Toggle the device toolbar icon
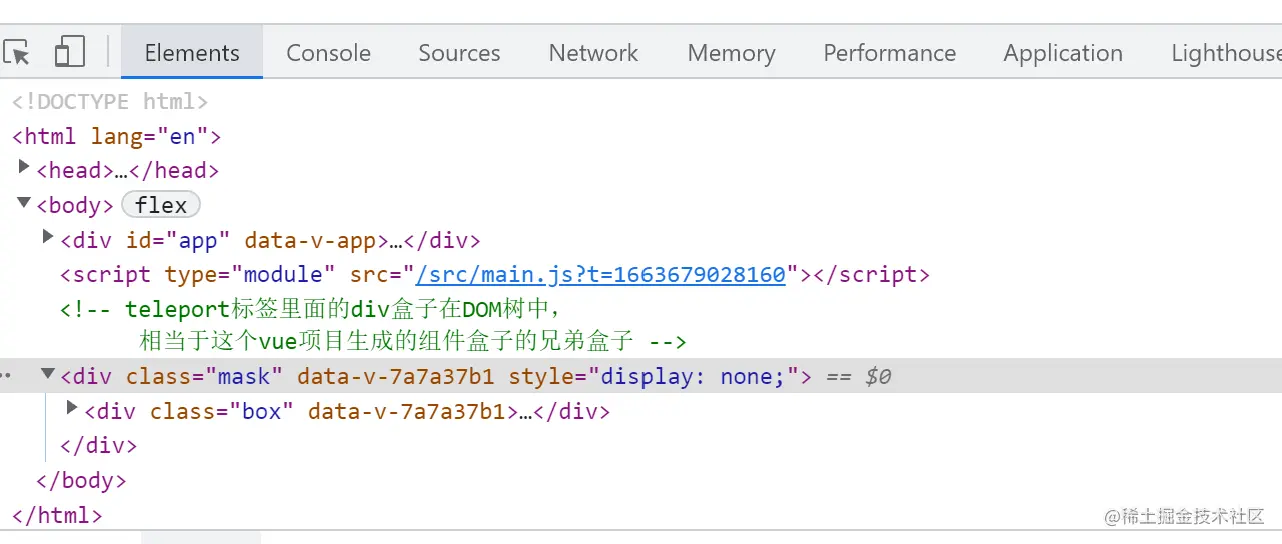Screen dimensions: 1282x544 70,52
